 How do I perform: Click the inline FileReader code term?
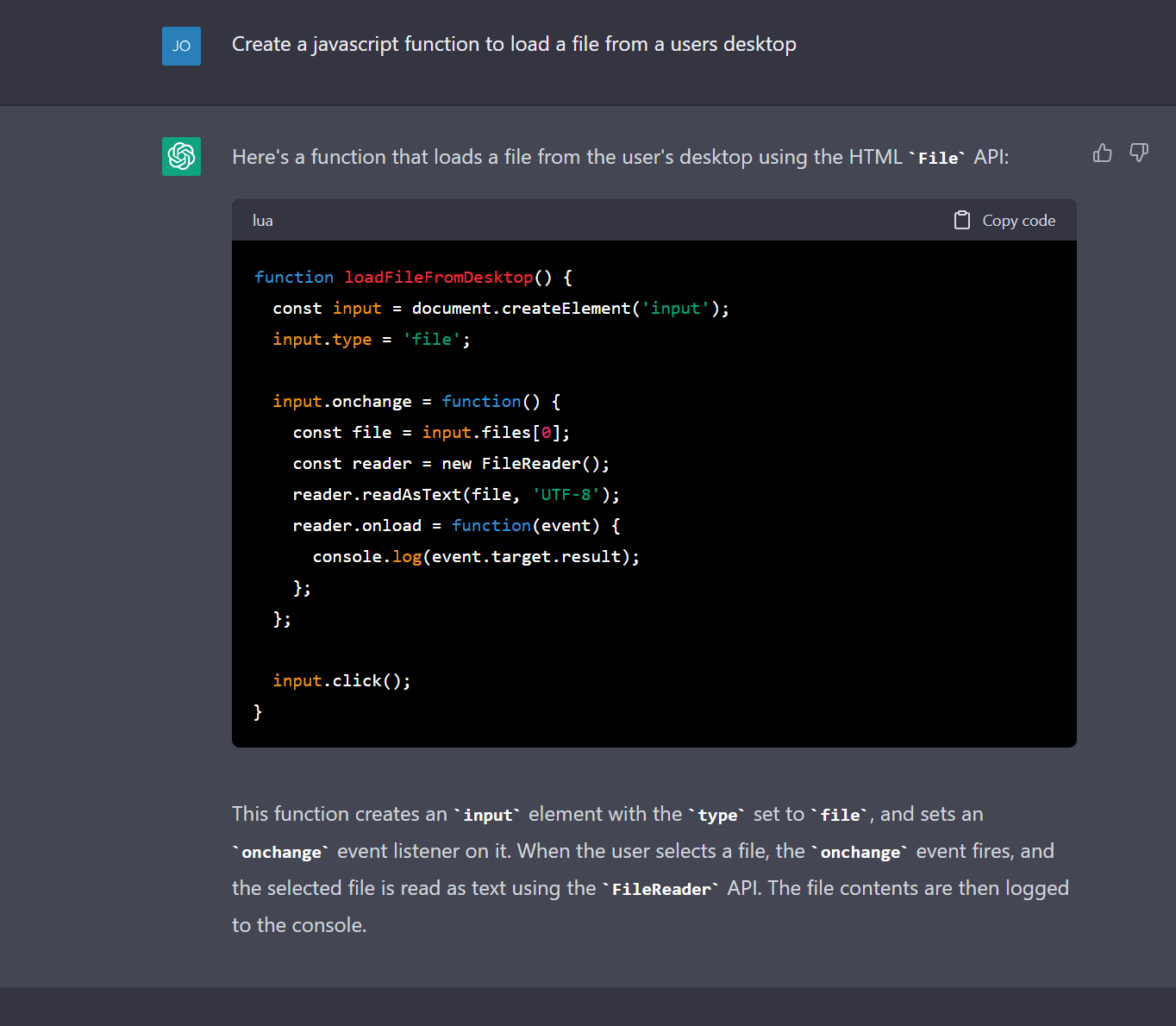[661, 889]
